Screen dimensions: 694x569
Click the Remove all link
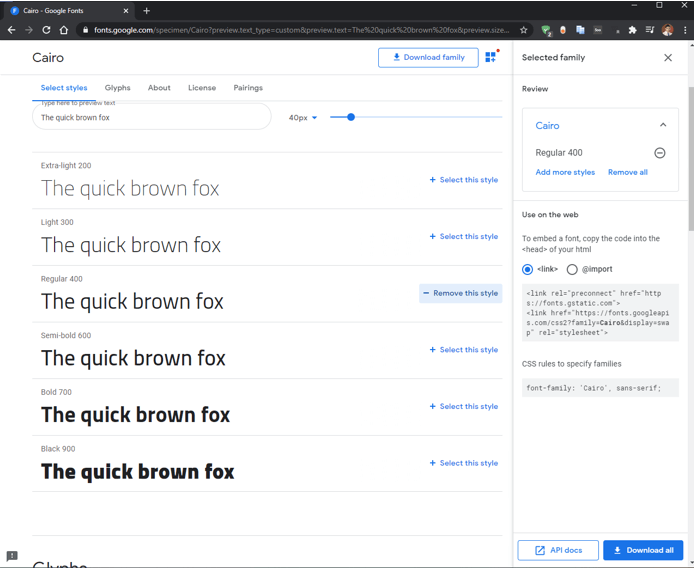pyautogui.click(x=628, y=172)
